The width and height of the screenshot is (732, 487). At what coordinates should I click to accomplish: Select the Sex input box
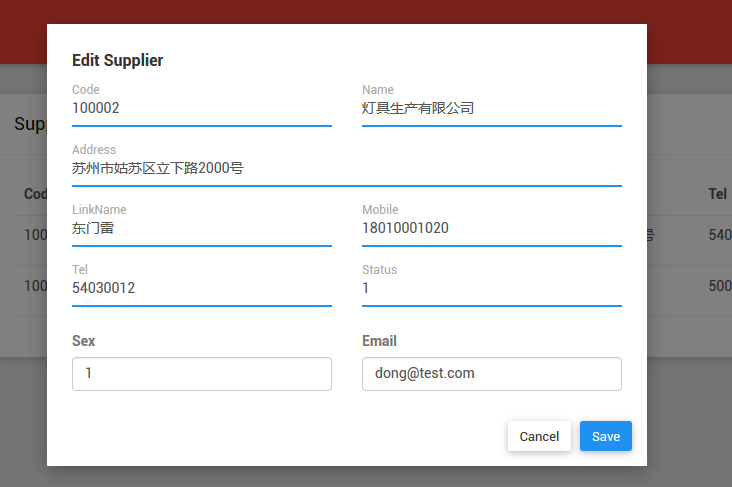(x=201, y=374)
